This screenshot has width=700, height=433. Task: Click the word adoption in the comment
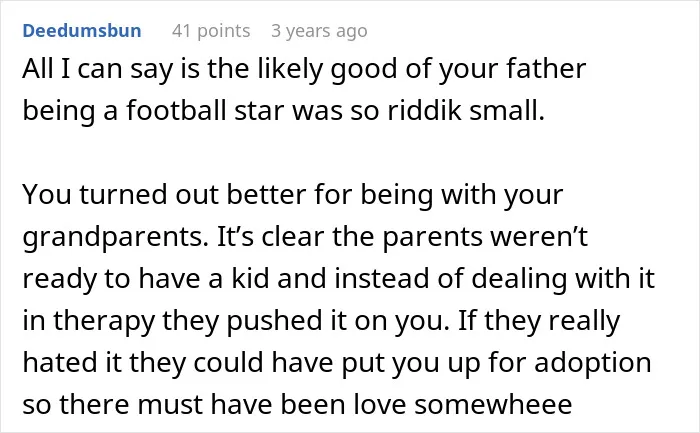[592, 362]
